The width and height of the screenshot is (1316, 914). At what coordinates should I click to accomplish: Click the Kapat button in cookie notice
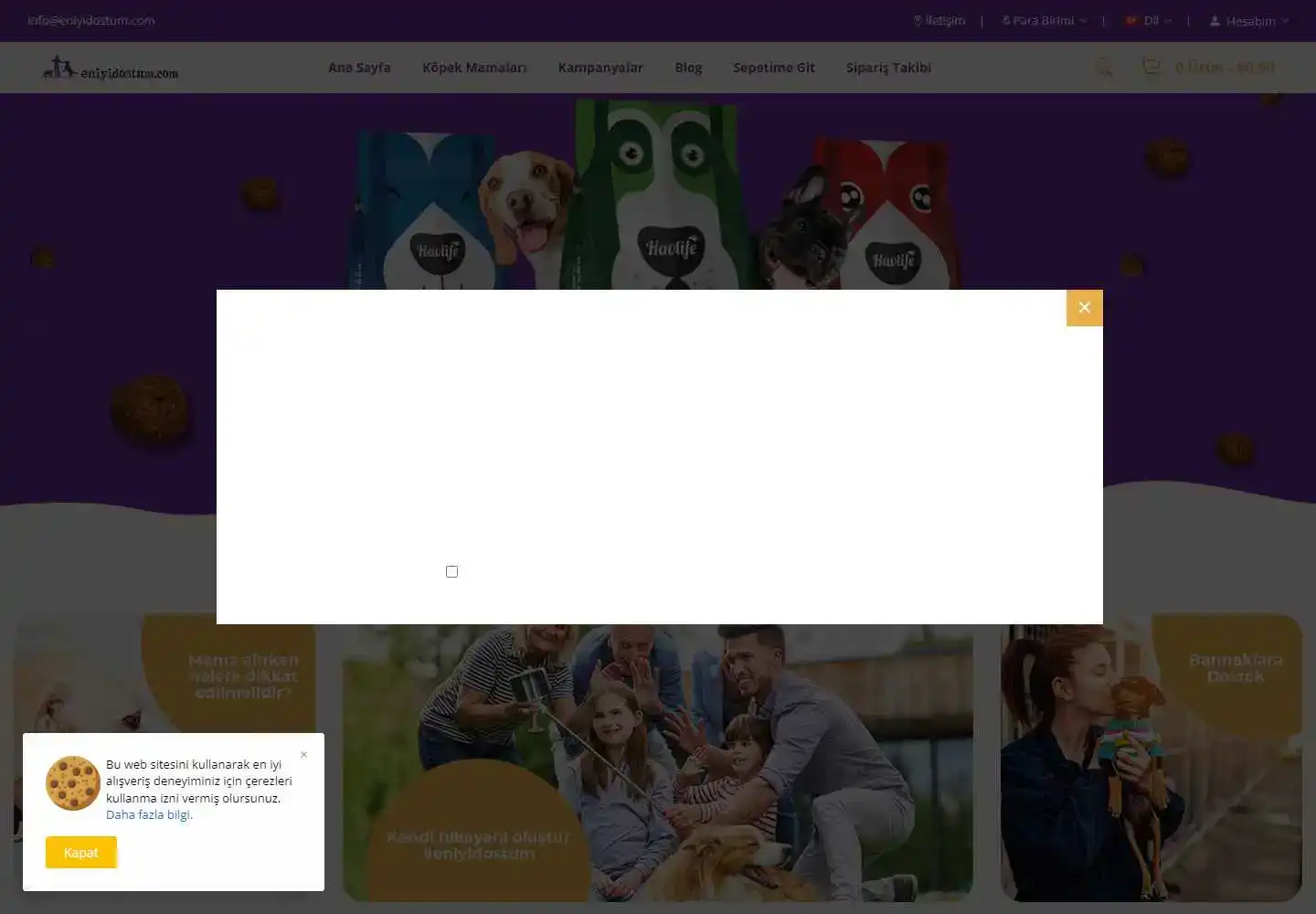click(x=80, y=852)
